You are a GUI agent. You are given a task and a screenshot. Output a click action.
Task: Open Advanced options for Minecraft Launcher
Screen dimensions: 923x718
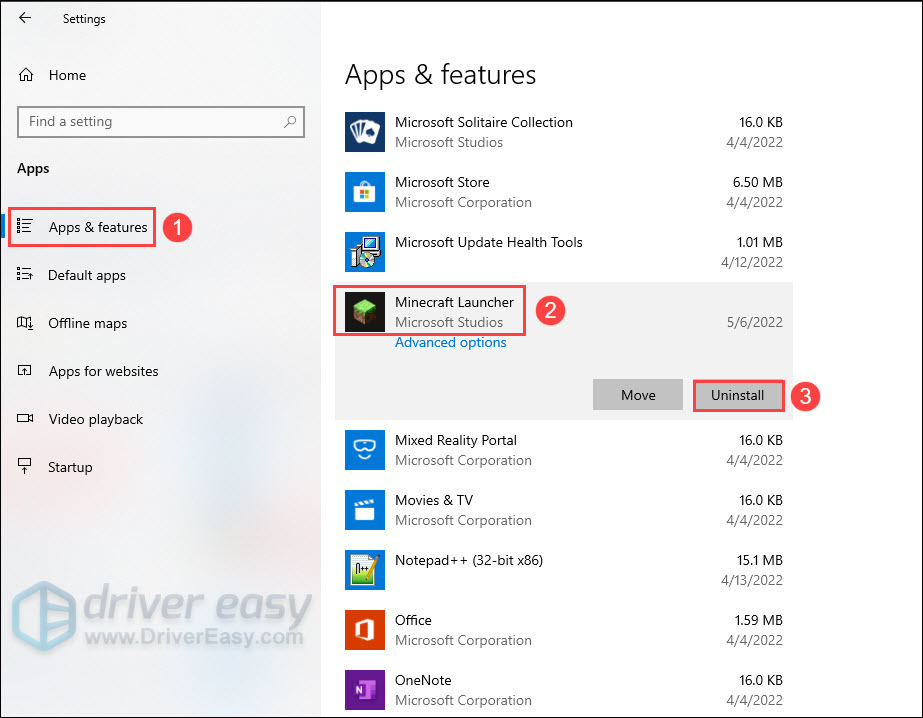(x=450, y=343)
